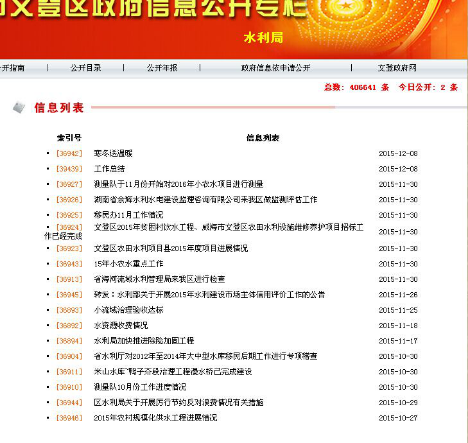Click index number link [36944]
This screenshot has width=468, height=443.
(69, 402)
